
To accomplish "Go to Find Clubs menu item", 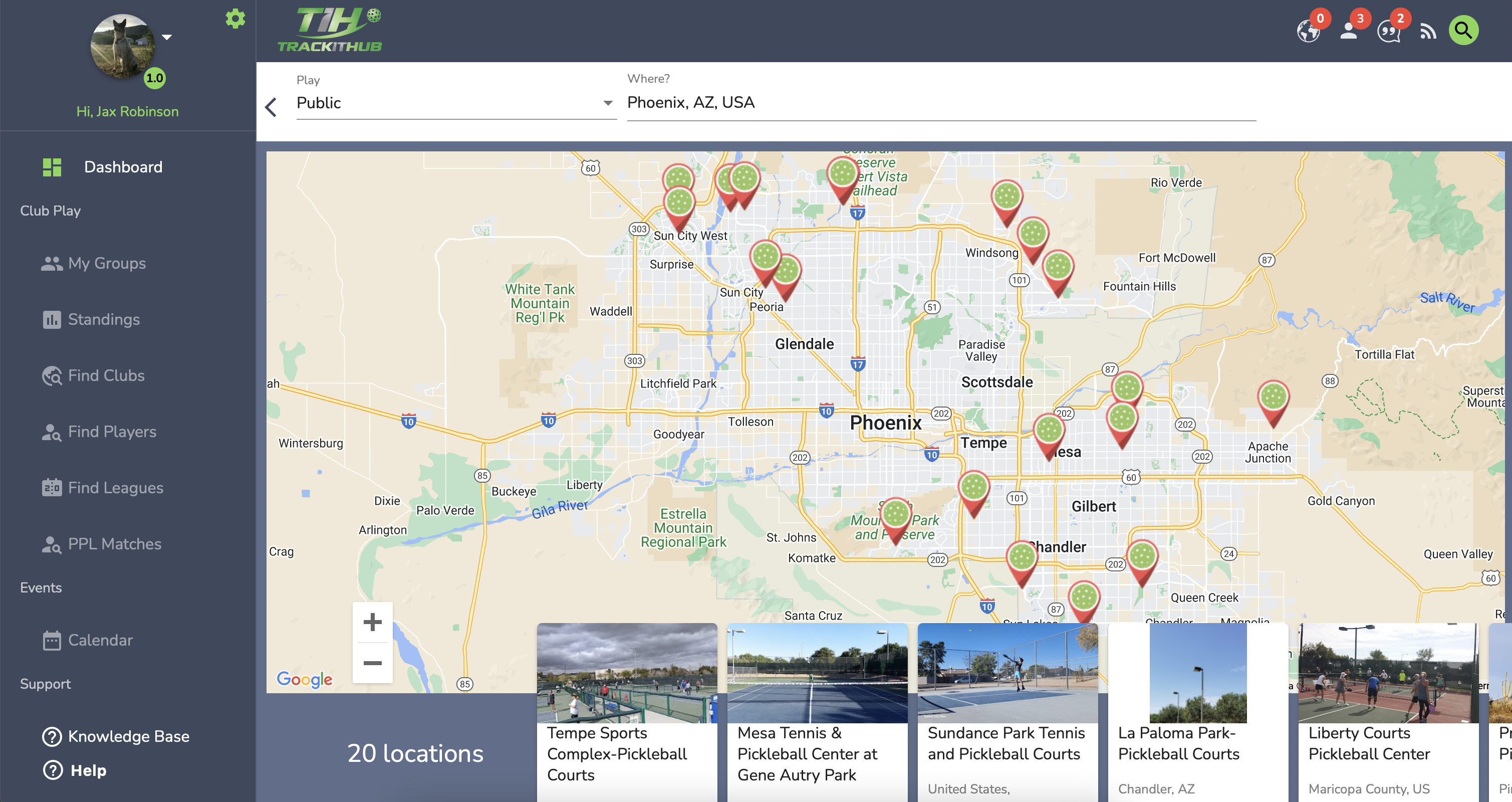I will 106,375.
